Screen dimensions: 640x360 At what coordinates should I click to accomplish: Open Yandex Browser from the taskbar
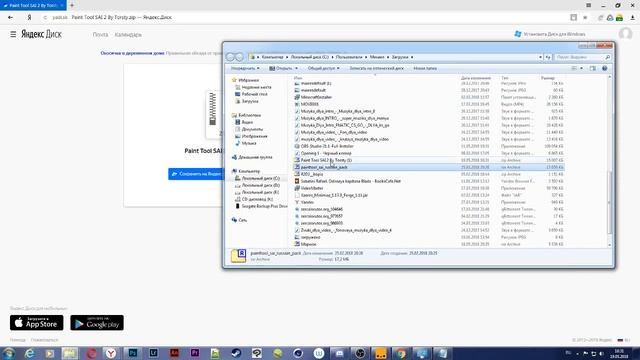click(x=111, y=353)
